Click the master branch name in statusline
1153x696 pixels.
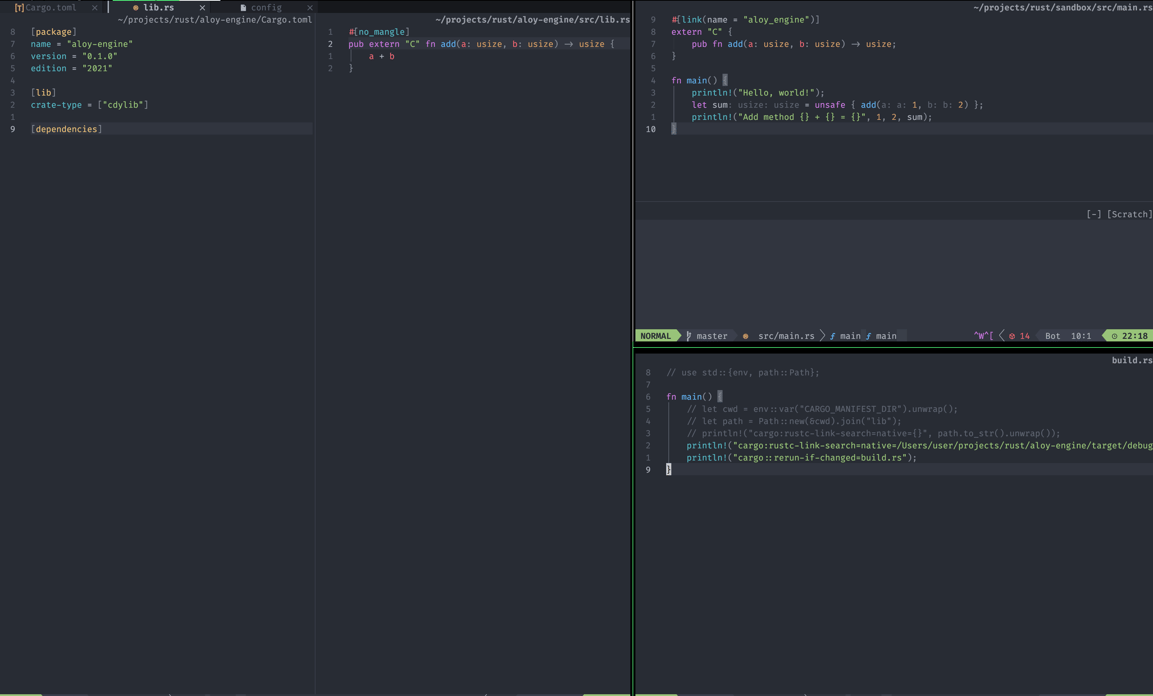pyautogui.click(x=712, y=336)
